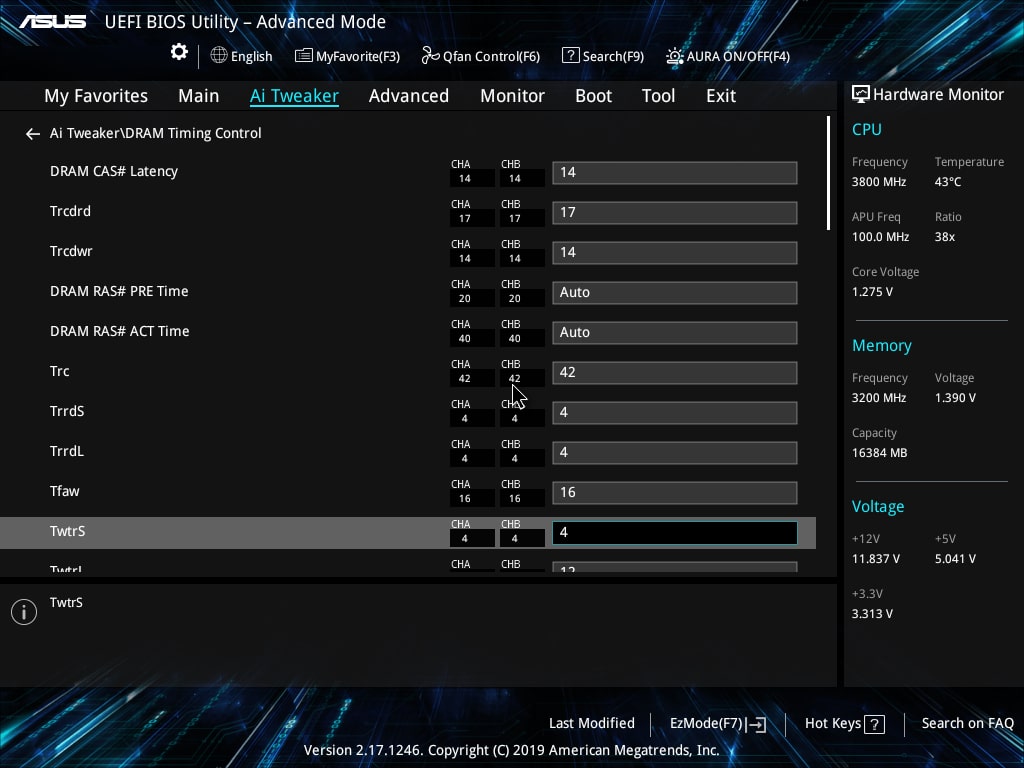Toggle AURA ON/OFF(F4)

click(728, 56)
